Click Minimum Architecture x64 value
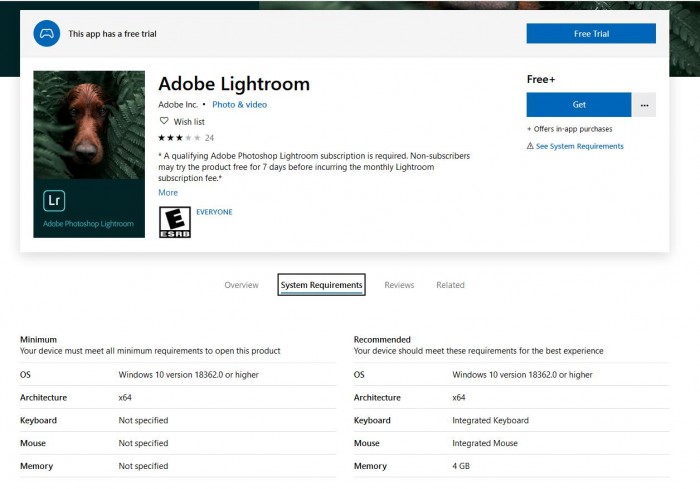This screenshot has height=489, width=700. 125,397
